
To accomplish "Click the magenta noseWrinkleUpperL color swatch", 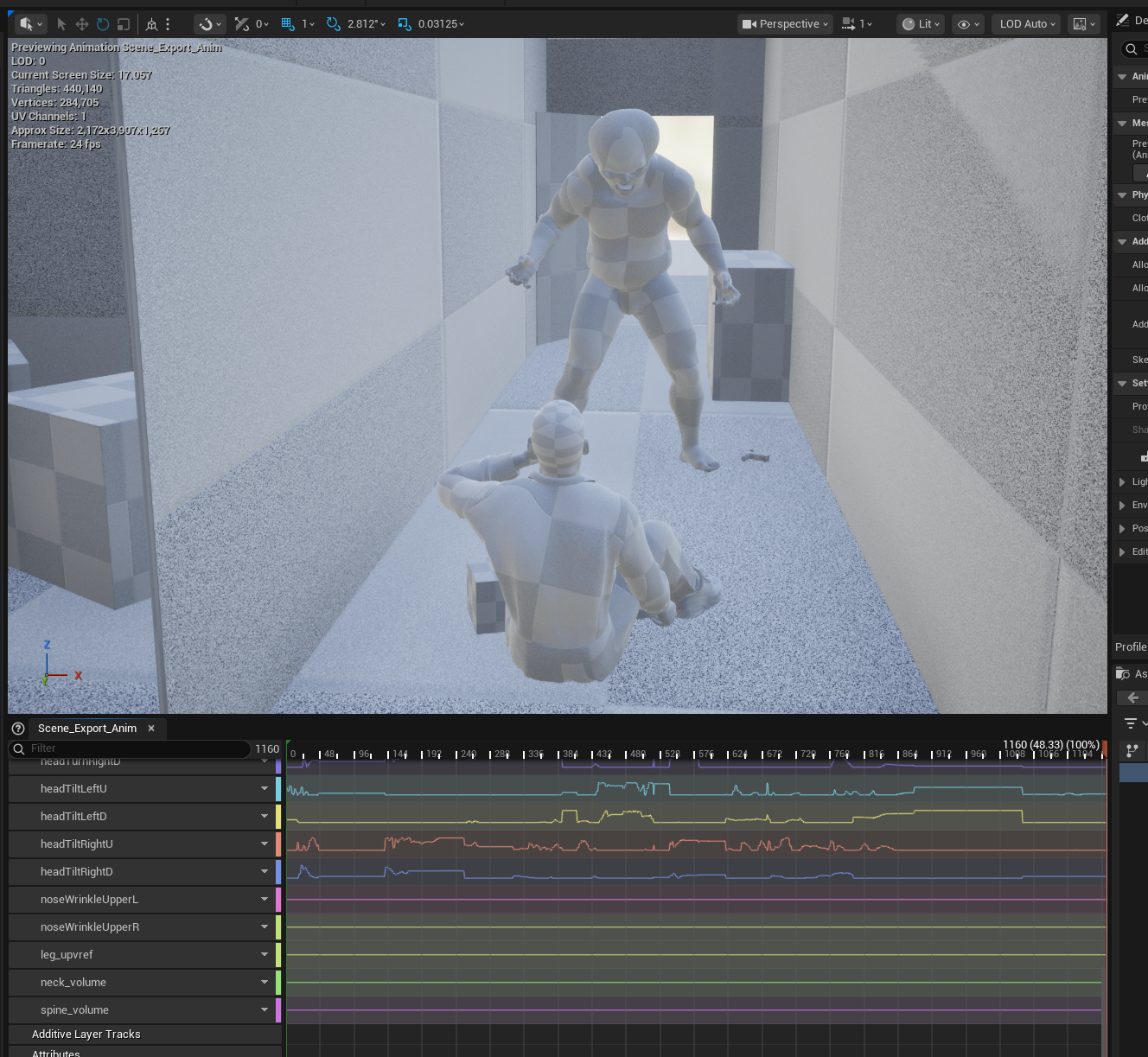I will pos(278,900).
